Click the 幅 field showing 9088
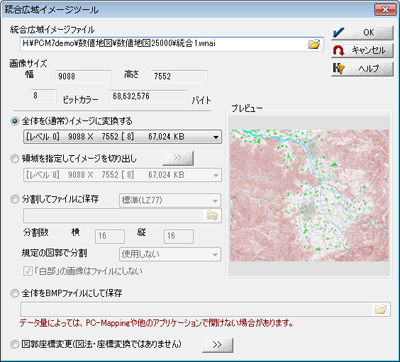400x362 pixels. click(x=83, y=77)
